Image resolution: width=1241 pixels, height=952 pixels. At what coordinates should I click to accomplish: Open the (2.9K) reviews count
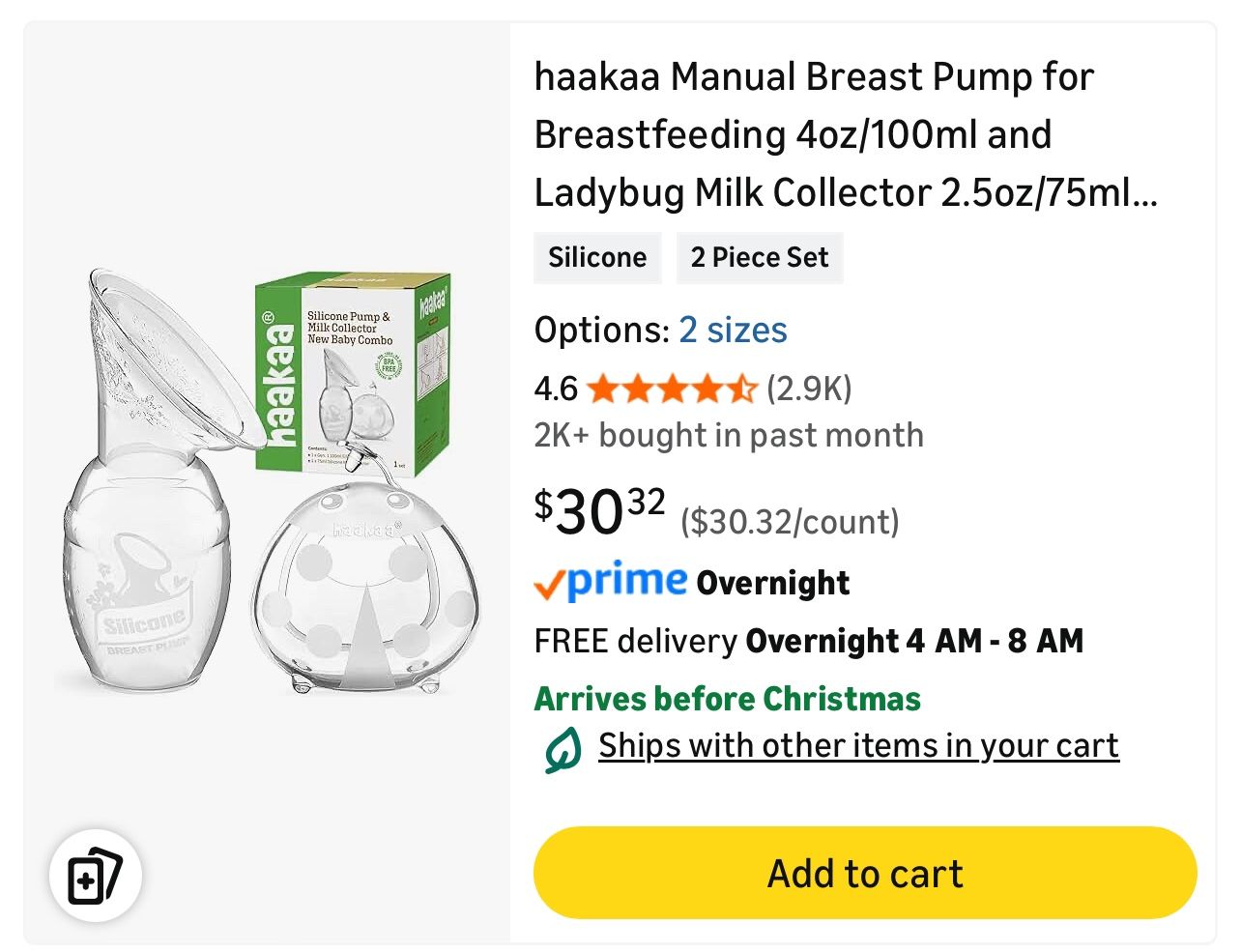point(809,389)
